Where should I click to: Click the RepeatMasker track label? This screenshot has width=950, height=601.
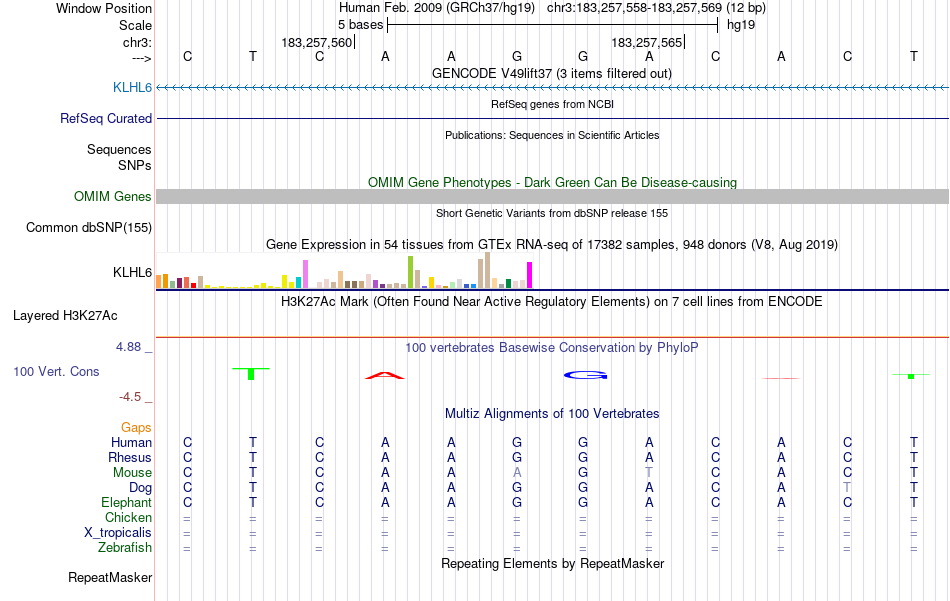[x=110, y=578]
